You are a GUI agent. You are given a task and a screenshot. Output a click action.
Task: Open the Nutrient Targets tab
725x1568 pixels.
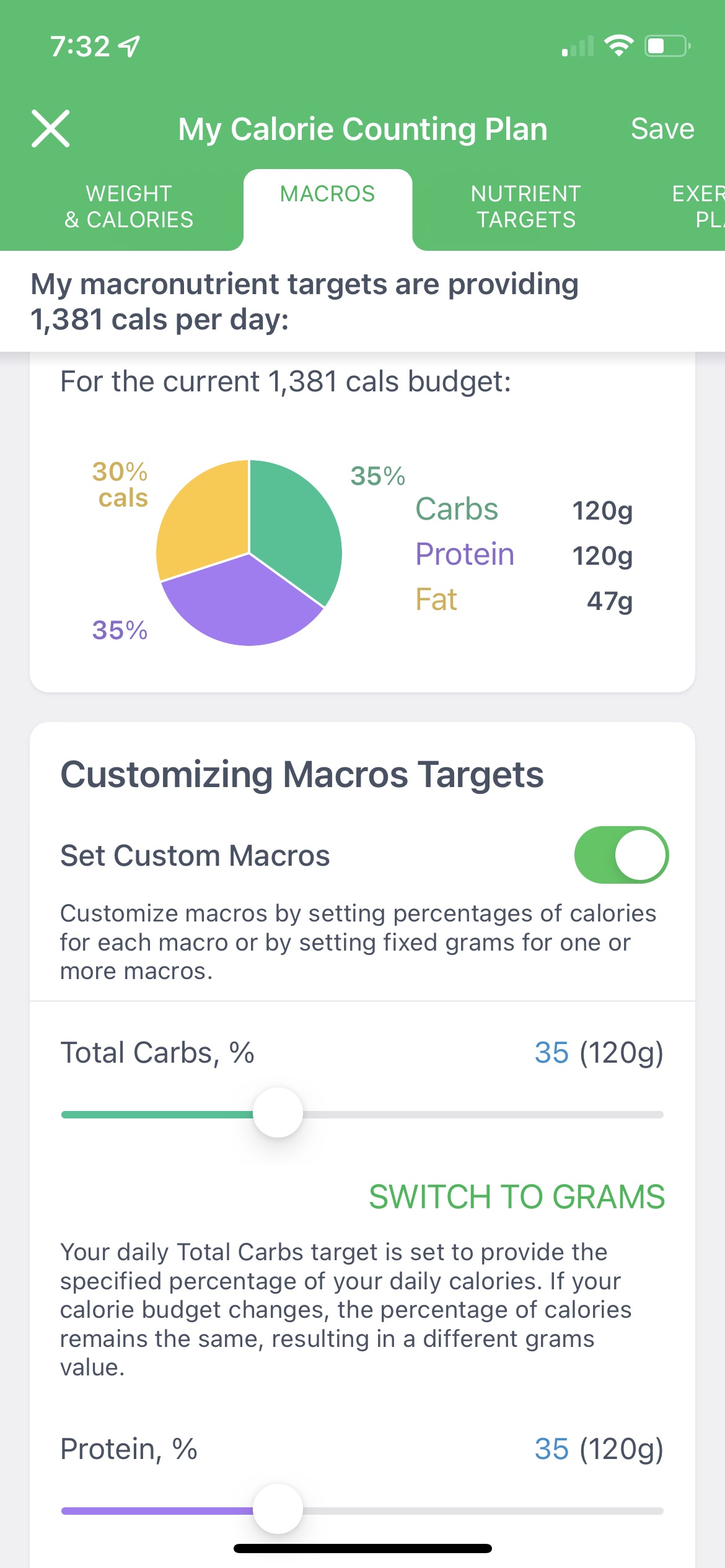coord(525,207)
